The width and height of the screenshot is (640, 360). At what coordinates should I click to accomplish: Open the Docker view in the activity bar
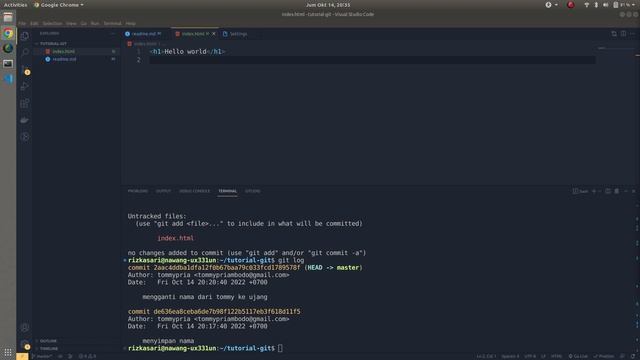[25, 120]
